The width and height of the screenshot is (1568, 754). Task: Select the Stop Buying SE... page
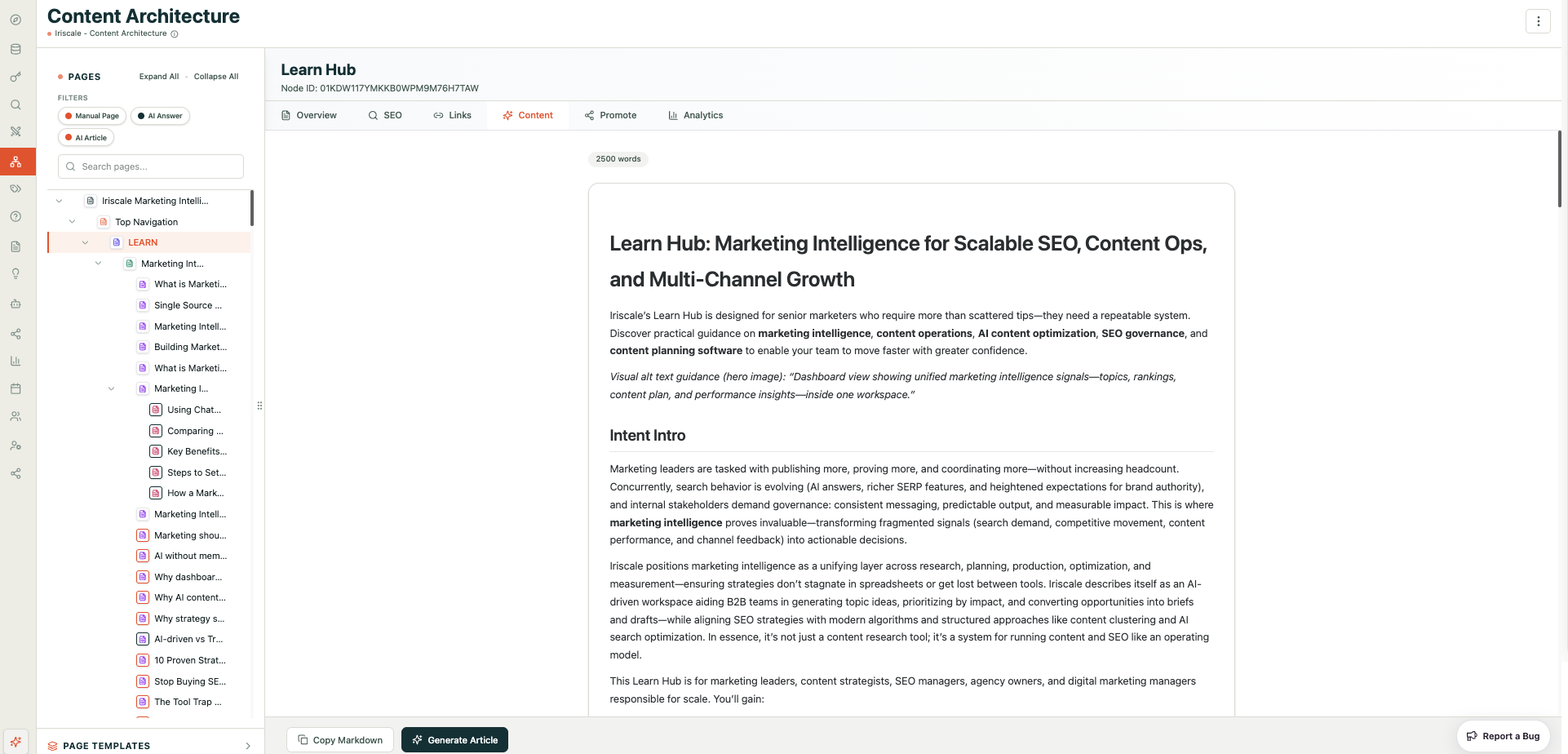pos(190,681)
